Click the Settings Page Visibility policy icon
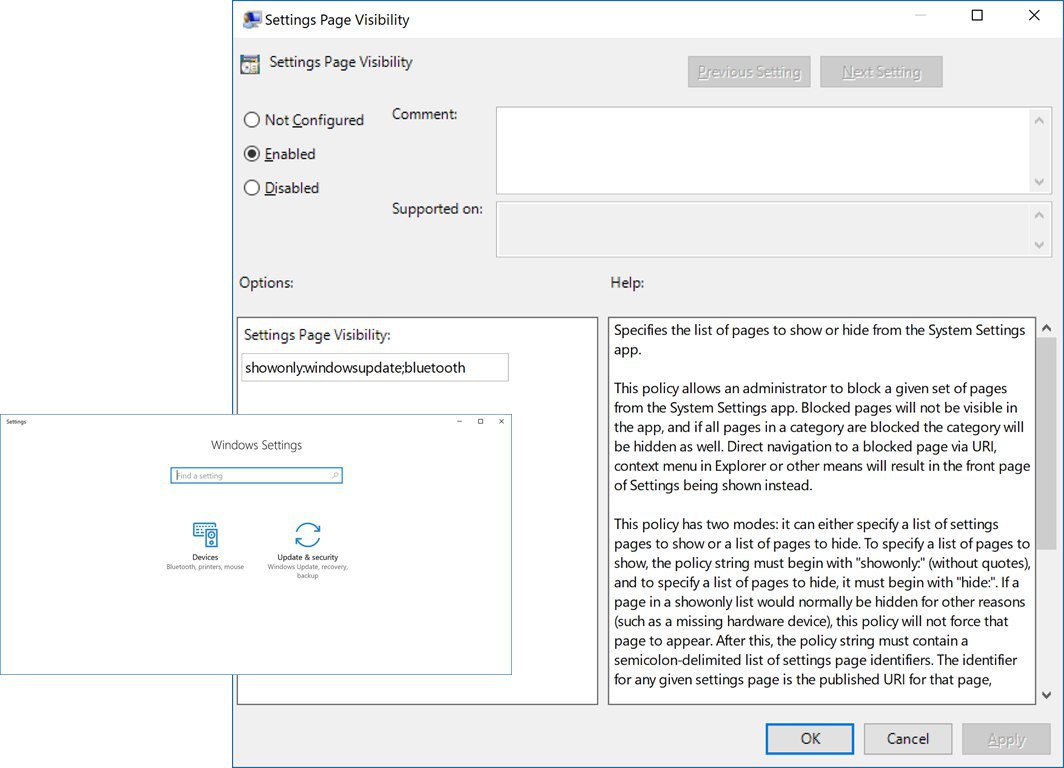This screenshot has height=768, width=1064. pos(250,64)
